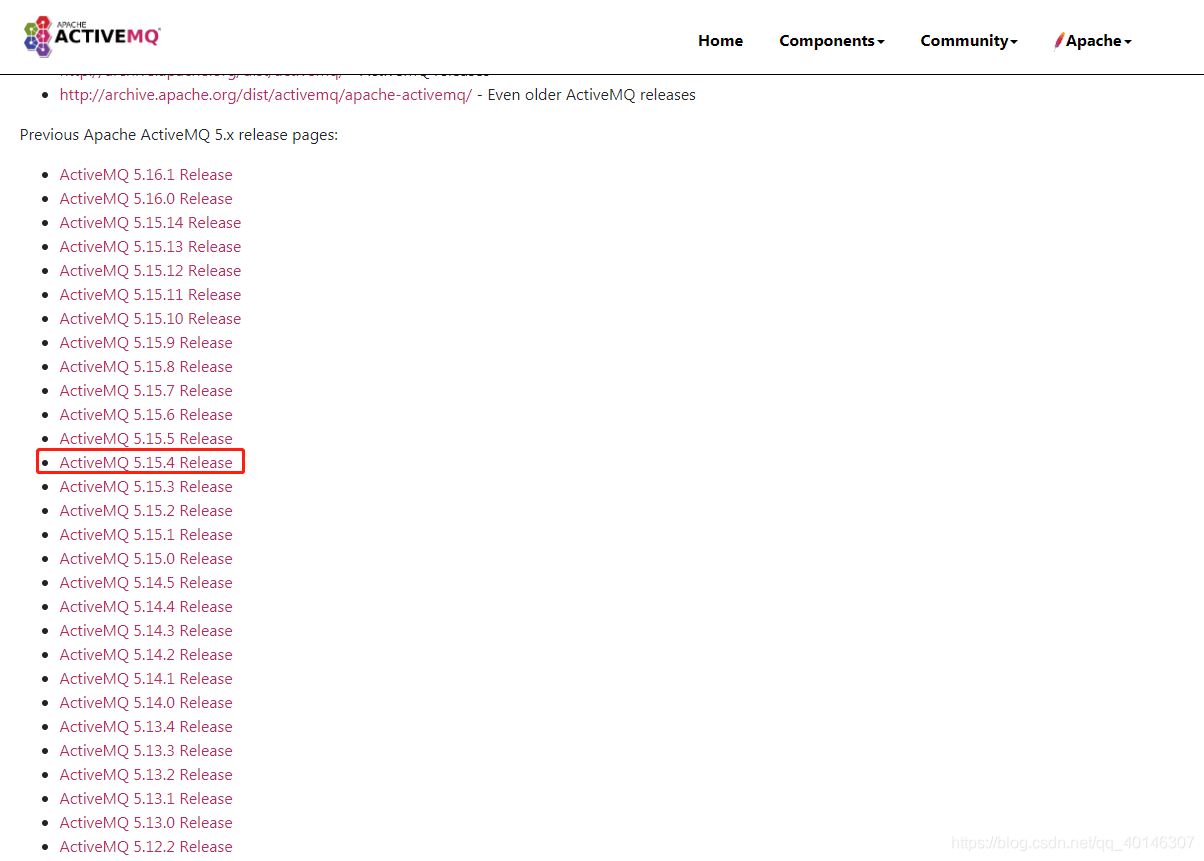Open ActiveMQ 5.13.0 Release page
1204x861 pixels.
pos(146,823)
